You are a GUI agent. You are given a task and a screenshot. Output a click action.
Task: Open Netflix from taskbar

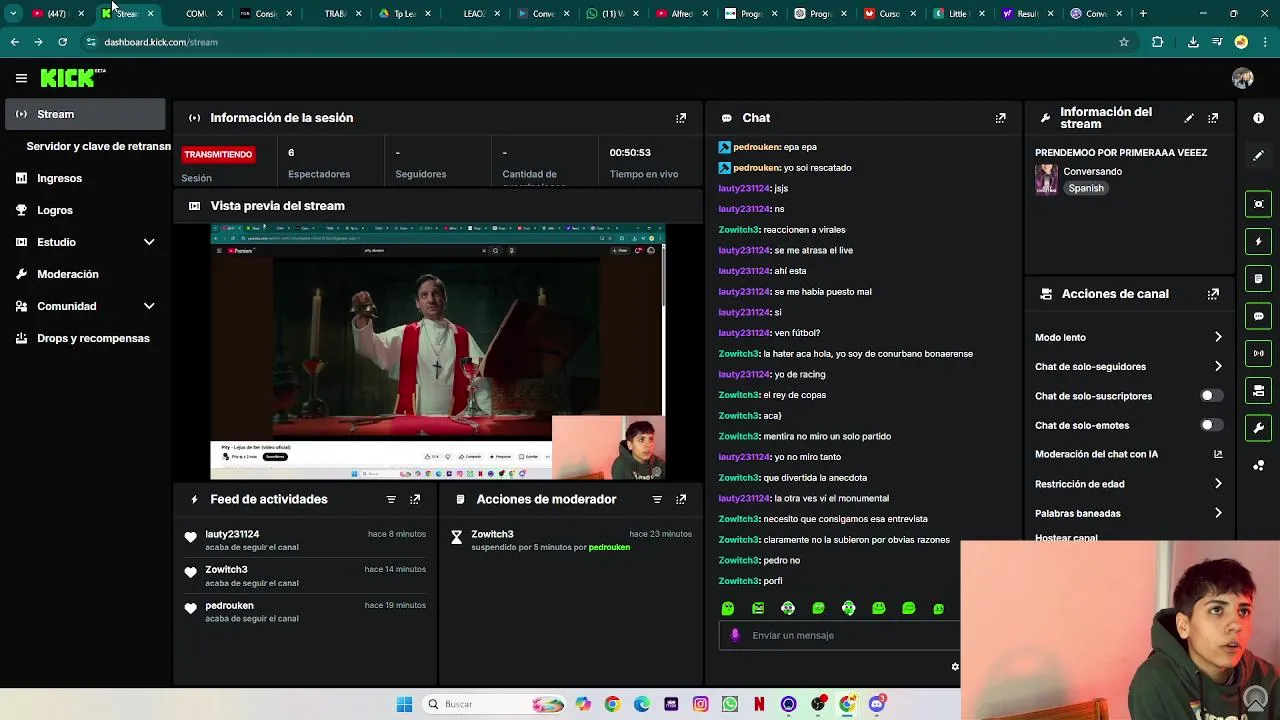[x=759, y=704]
